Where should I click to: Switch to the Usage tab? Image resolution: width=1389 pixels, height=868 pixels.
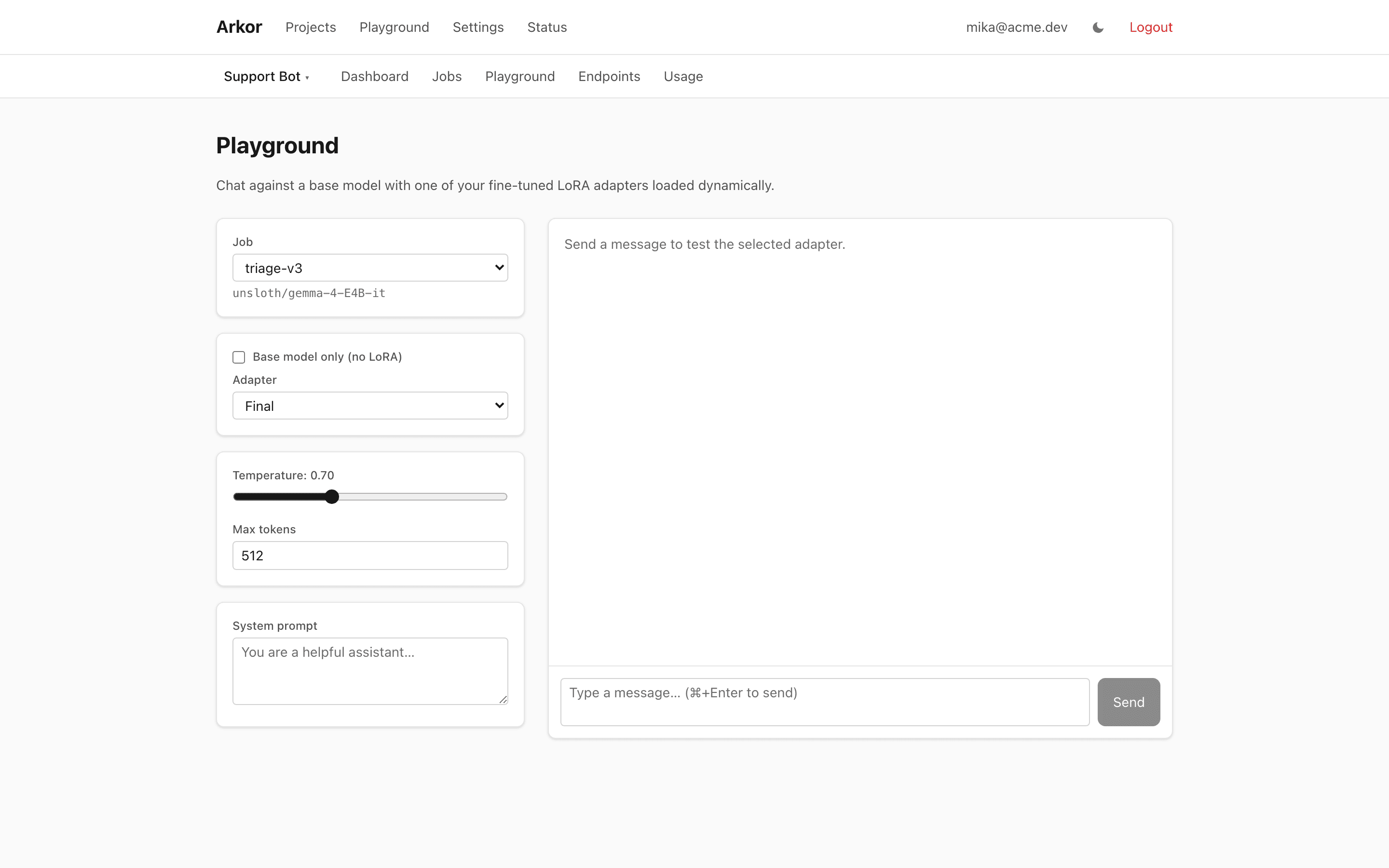tap(683, 76)
